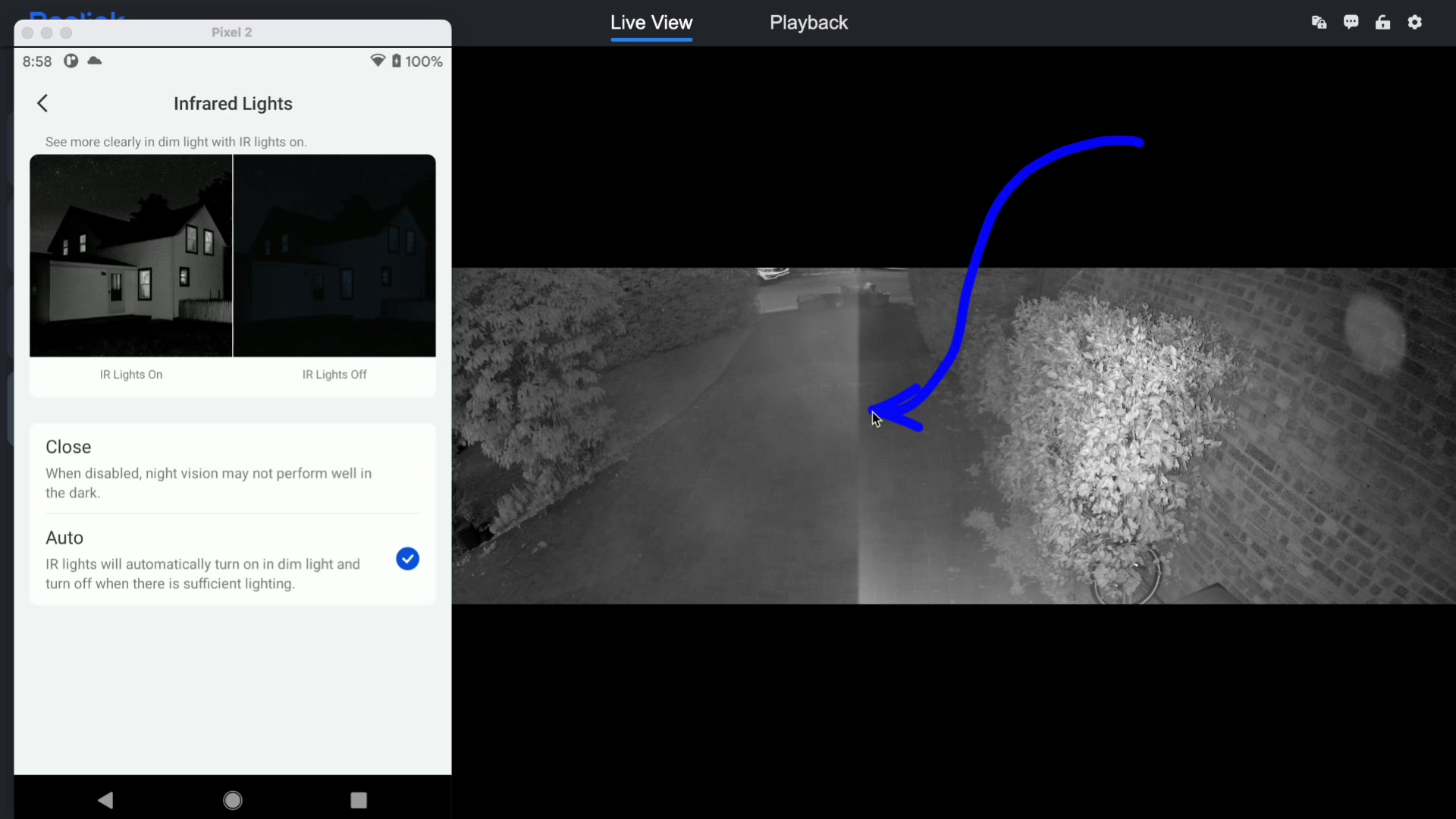Click the cloud icon in status bar
1456x819 pixels.
pyautogui.click(x=95, y=61)
